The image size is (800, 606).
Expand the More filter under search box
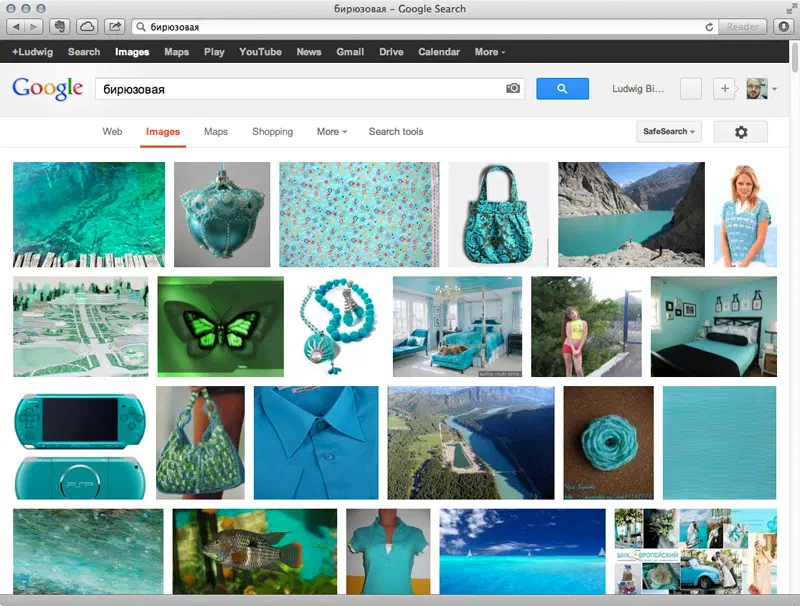332,132
